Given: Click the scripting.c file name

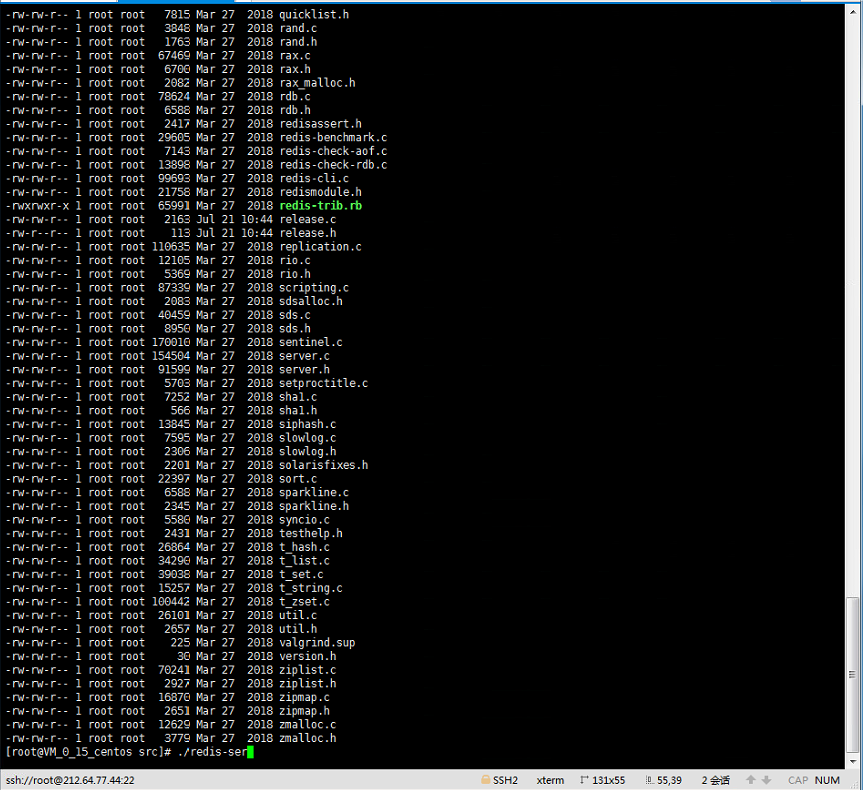Looking at the screenshot, I should [x=314, y=287].
